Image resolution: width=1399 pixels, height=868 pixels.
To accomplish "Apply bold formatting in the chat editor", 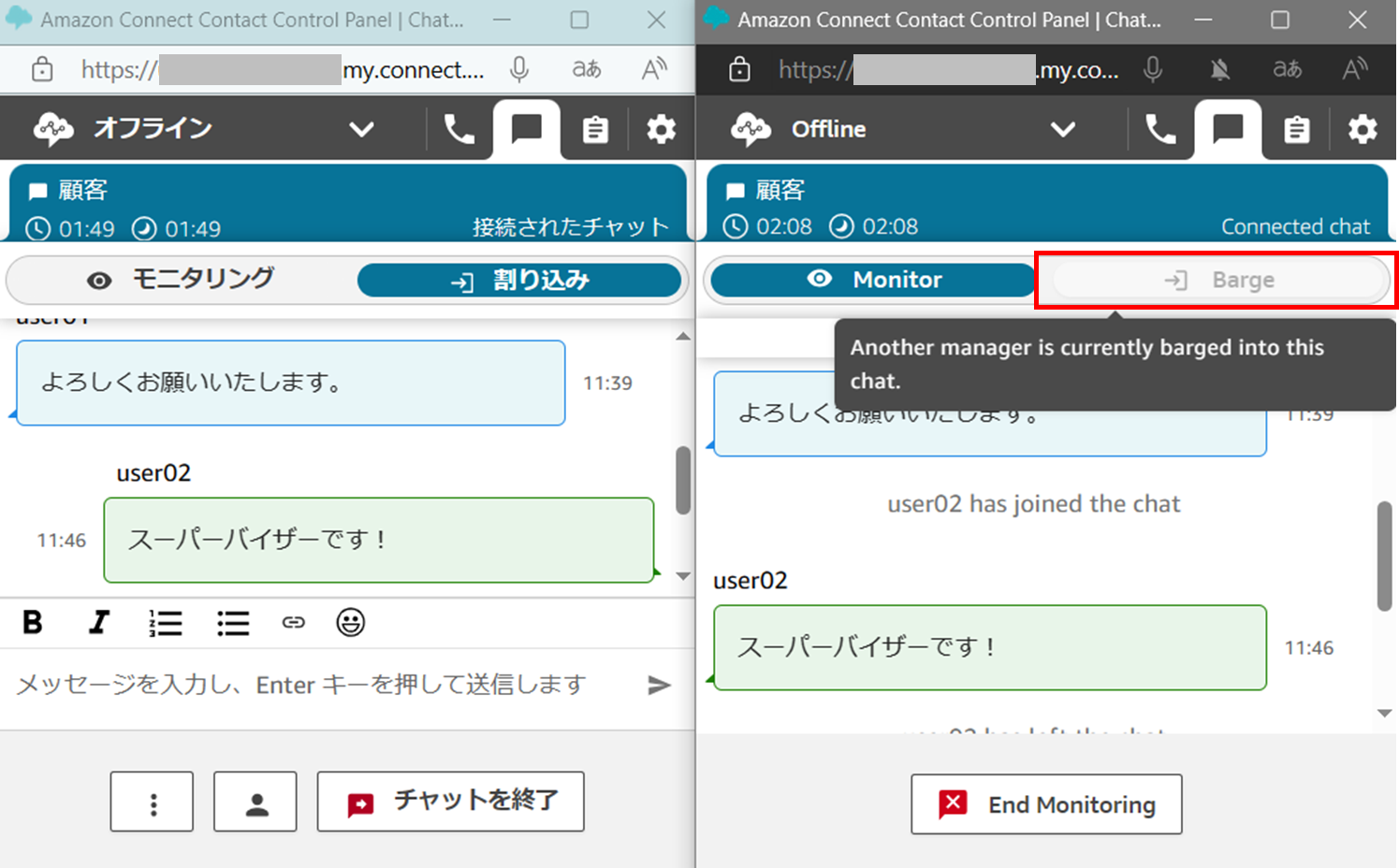I will click(33, 622).
